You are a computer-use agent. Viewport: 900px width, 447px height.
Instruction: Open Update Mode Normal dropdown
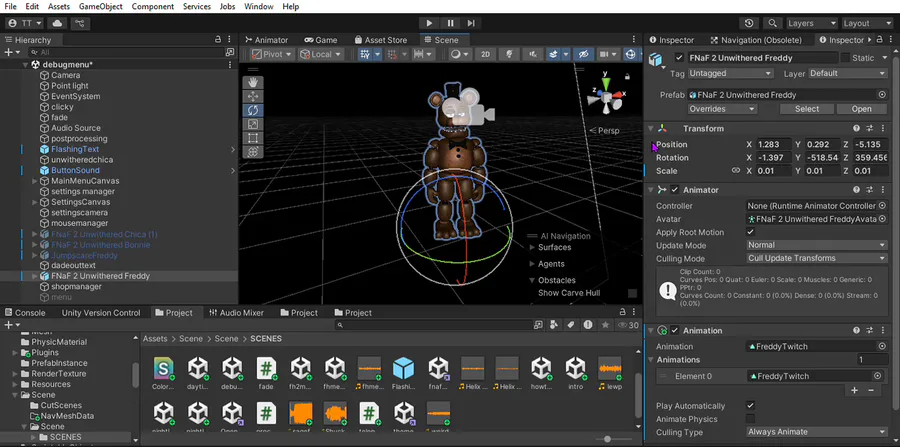817,245
